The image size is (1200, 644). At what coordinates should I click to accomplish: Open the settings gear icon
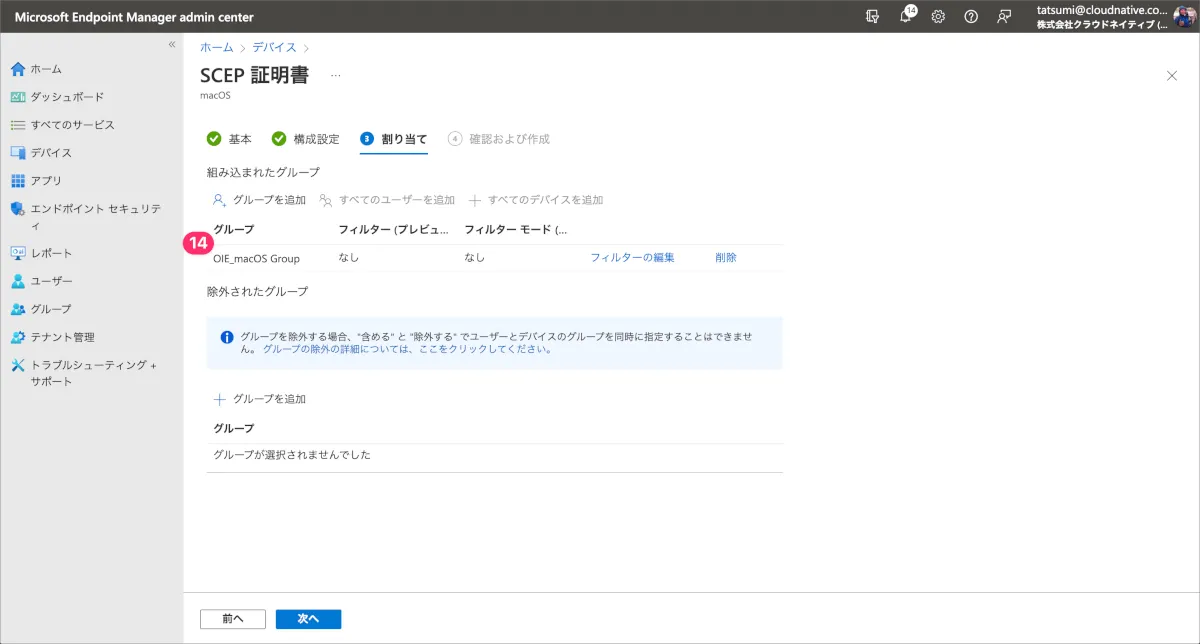click(x=938, y=17)
